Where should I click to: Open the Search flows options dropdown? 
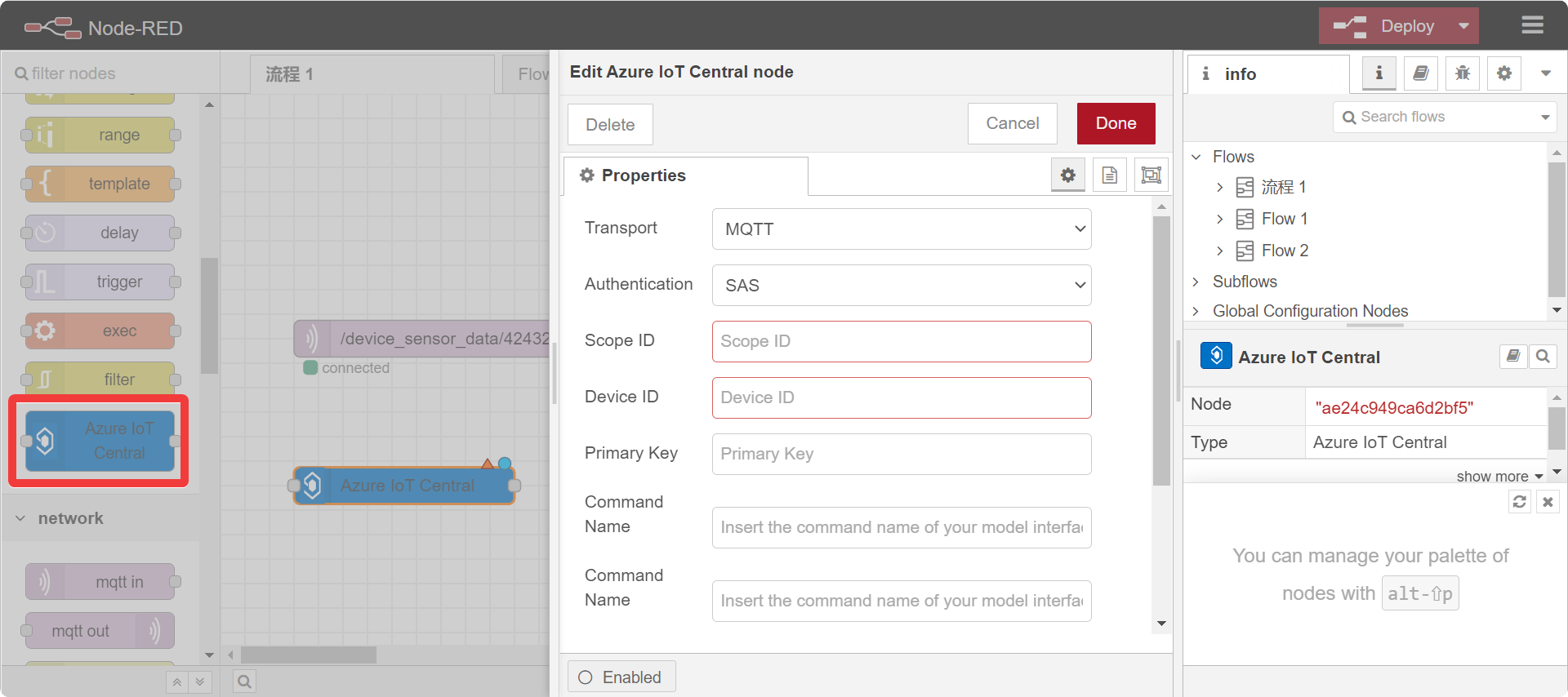coord(1545,117)
